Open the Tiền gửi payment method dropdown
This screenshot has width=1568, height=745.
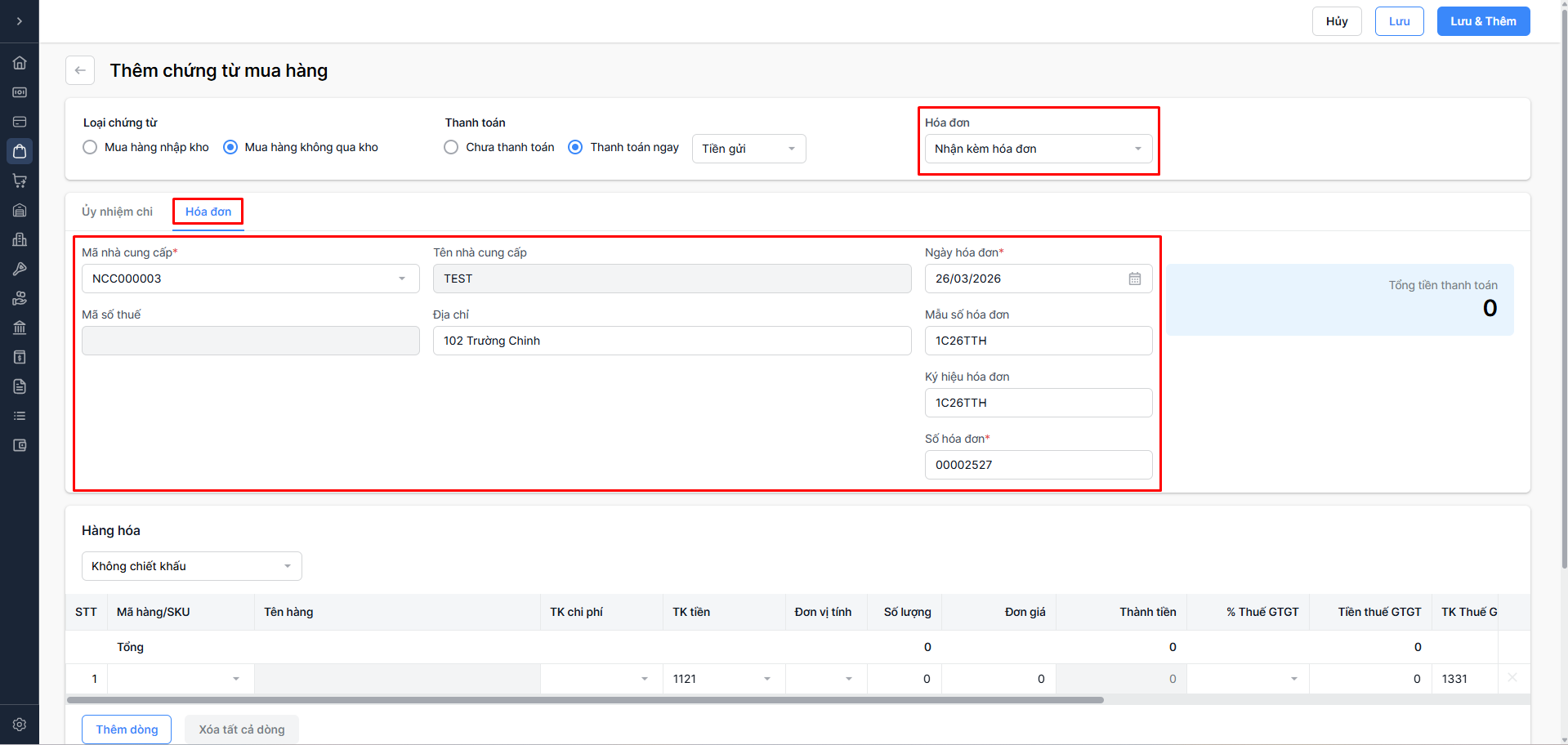pyautogui.click(x=748, y=149)
